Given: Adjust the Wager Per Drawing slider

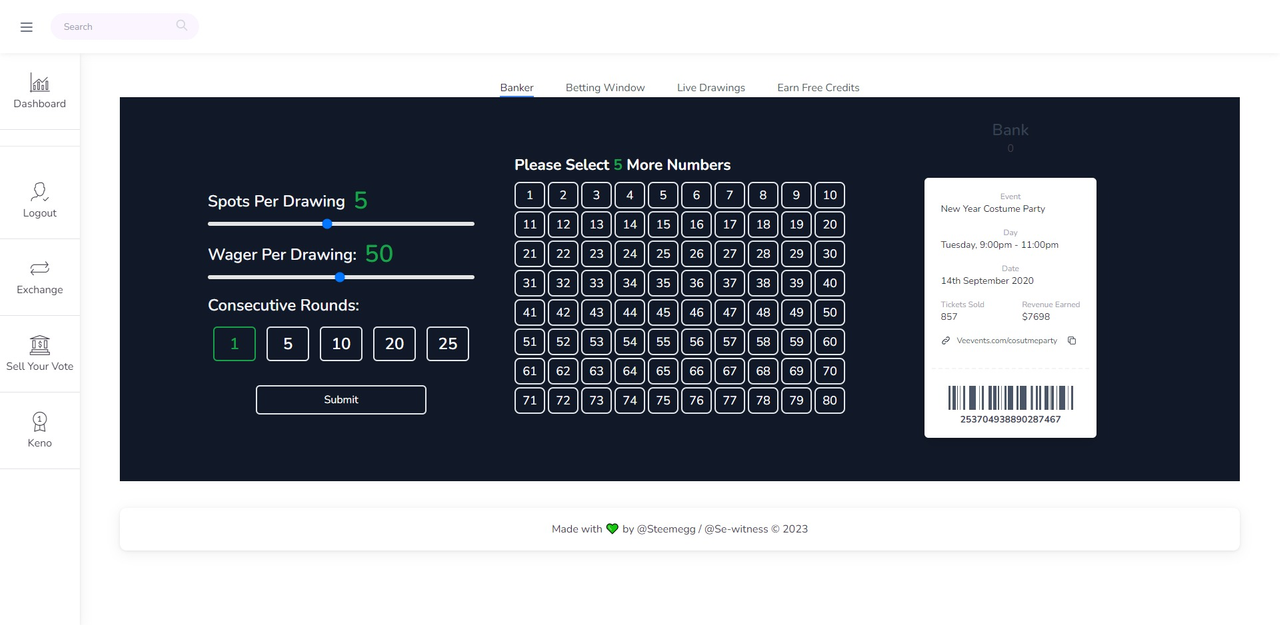Looking at the screenshot, I should click(341, 277).
